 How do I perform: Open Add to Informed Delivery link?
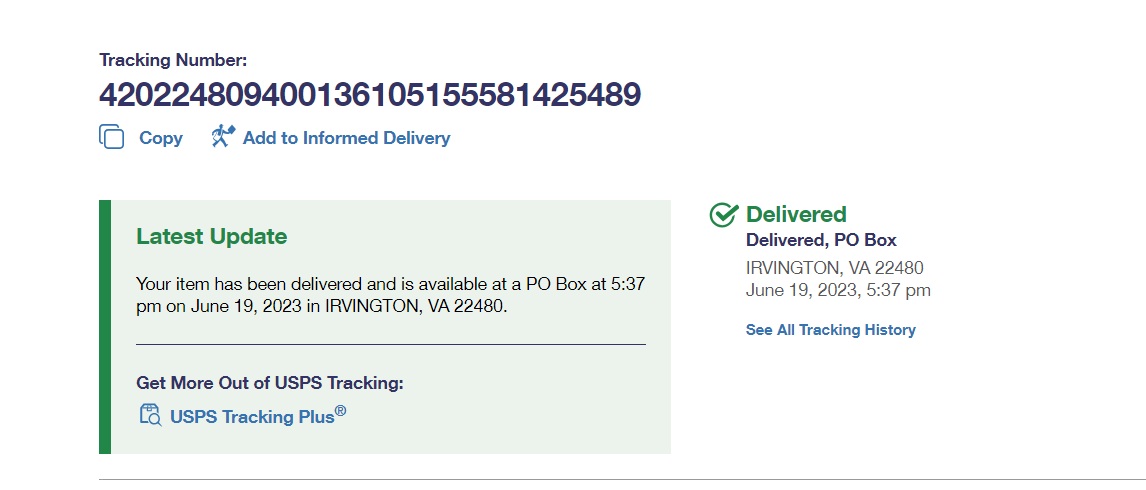(x=346, y=138)
